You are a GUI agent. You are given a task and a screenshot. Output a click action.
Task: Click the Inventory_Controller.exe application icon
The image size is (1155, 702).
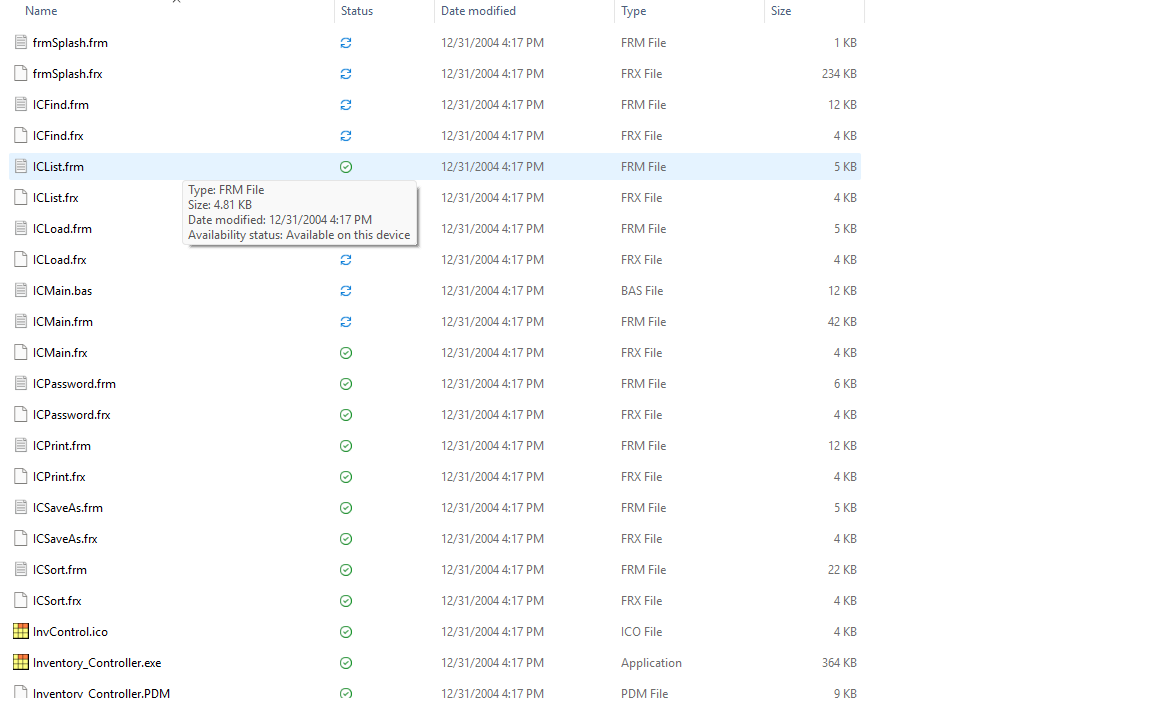tap(20, 663)
